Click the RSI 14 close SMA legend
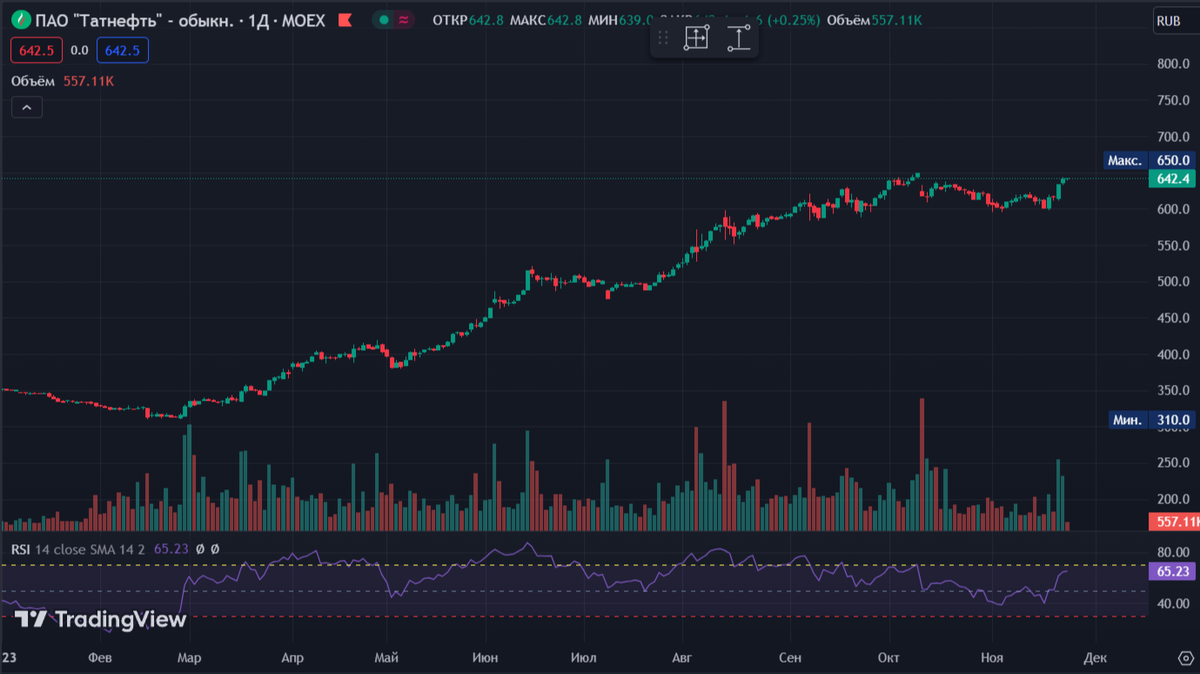 (79, 549)
